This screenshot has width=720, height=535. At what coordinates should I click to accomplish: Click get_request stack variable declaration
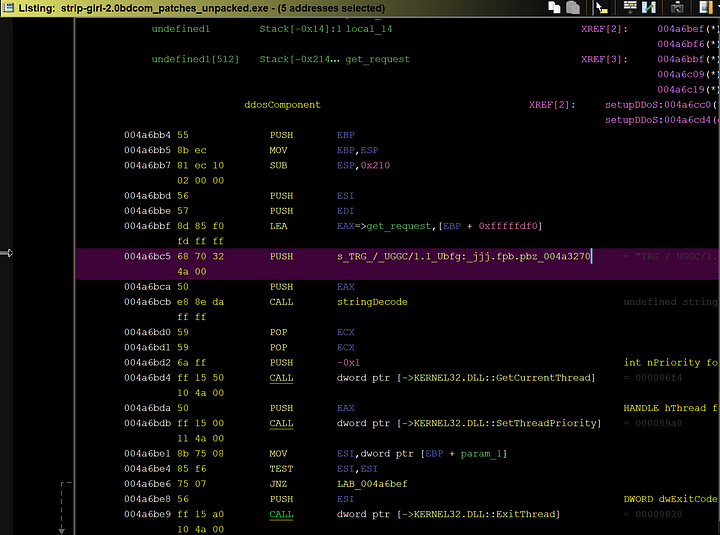[377, 59]
